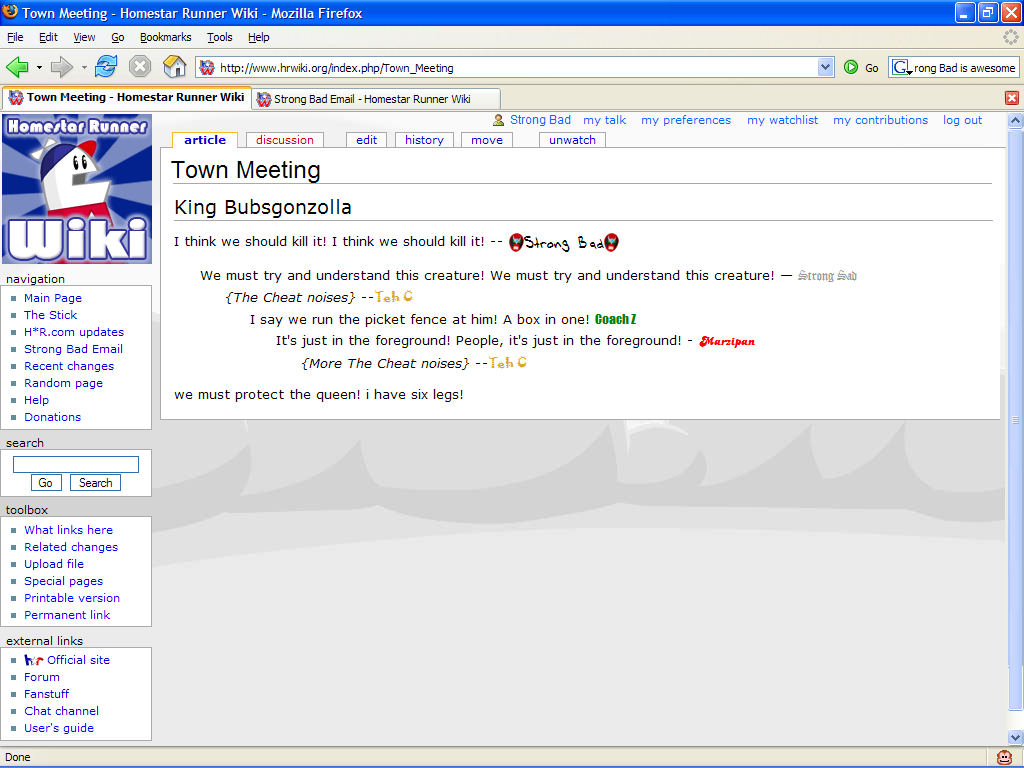1024x768 pixels.
Task: Click the browser search box text field
Action: click(x=964, y=67)
